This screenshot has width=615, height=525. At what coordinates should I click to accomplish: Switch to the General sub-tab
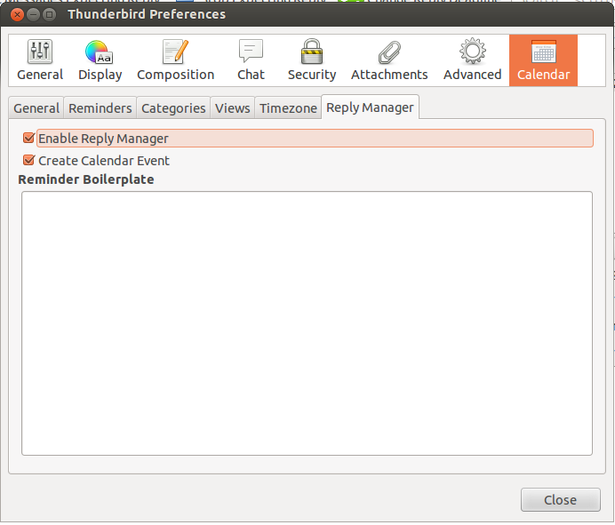click(x=36, y=108)
